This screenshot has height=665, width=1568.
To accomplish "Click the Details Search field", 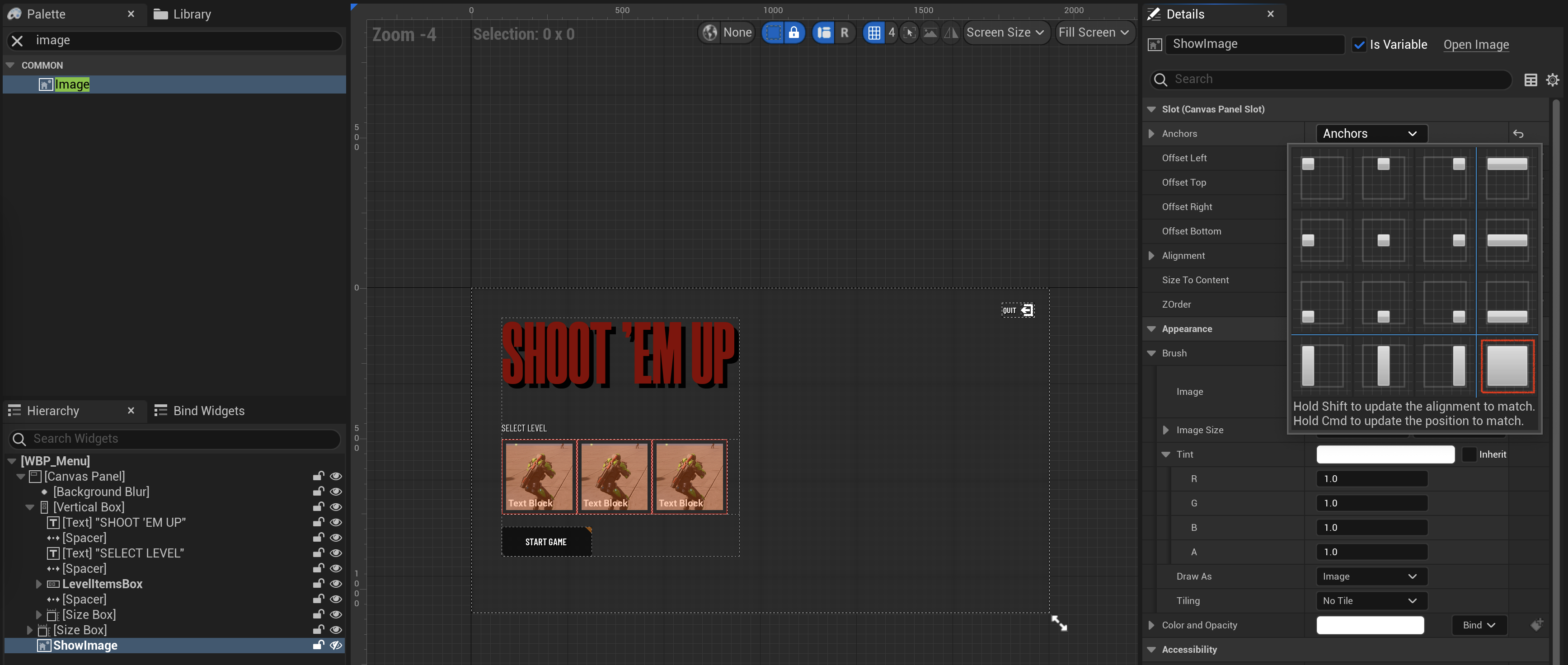I will [1331, 80].
